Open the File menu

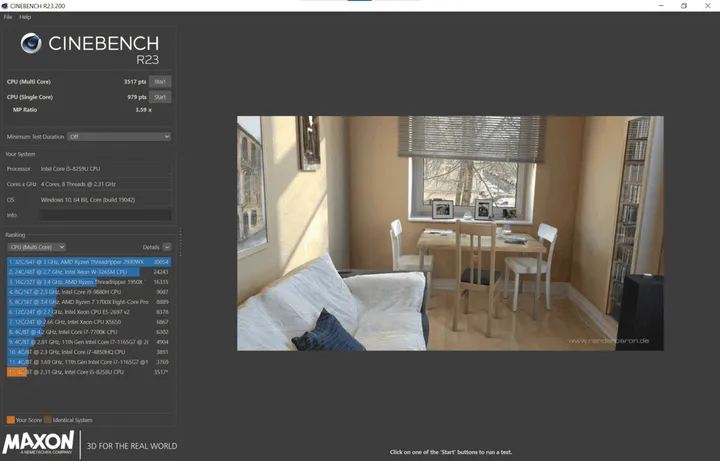(8, 17)
